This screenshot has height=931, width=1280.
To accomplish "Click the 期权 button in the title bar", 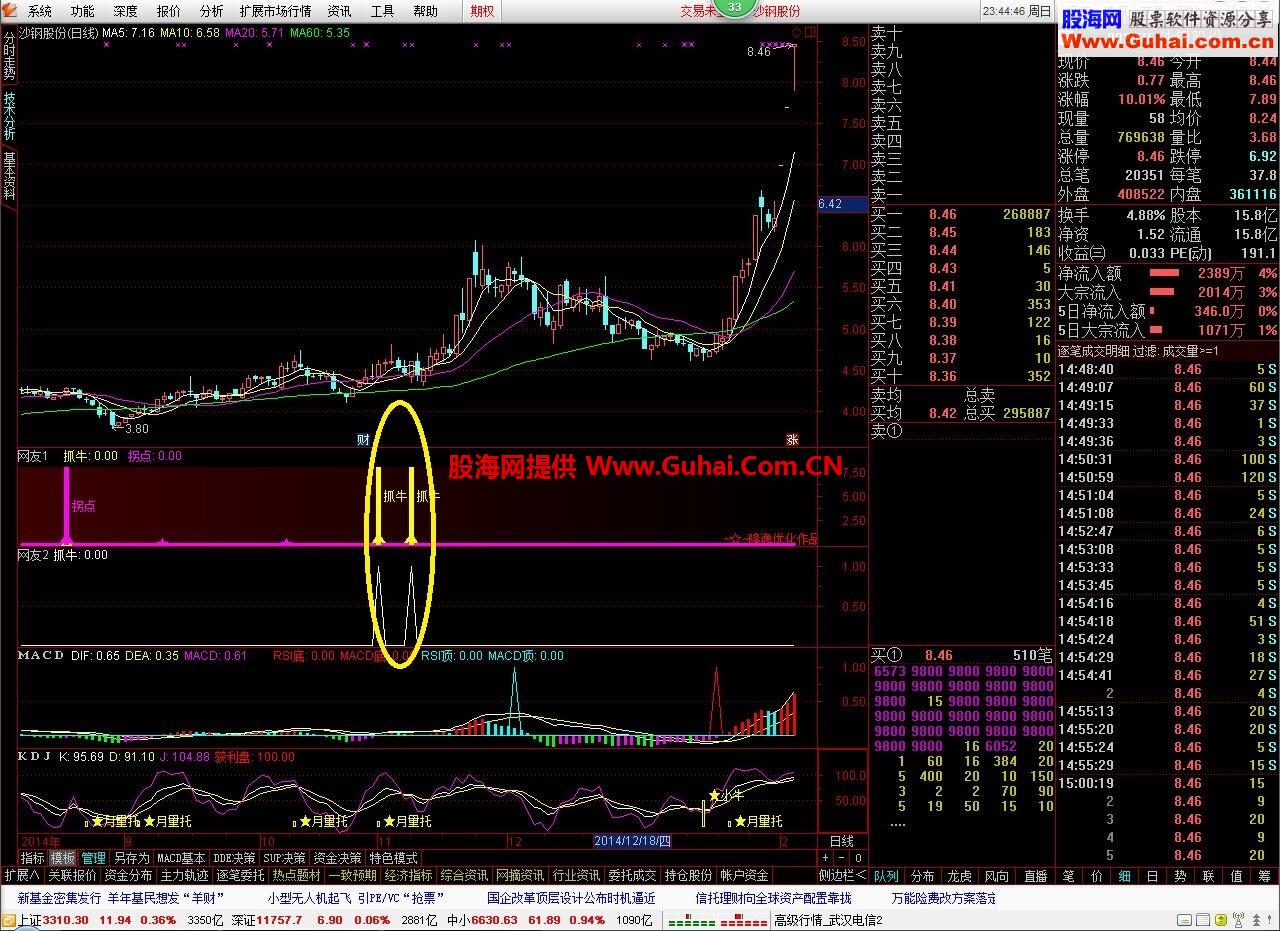I will click(x=482, y=11).
